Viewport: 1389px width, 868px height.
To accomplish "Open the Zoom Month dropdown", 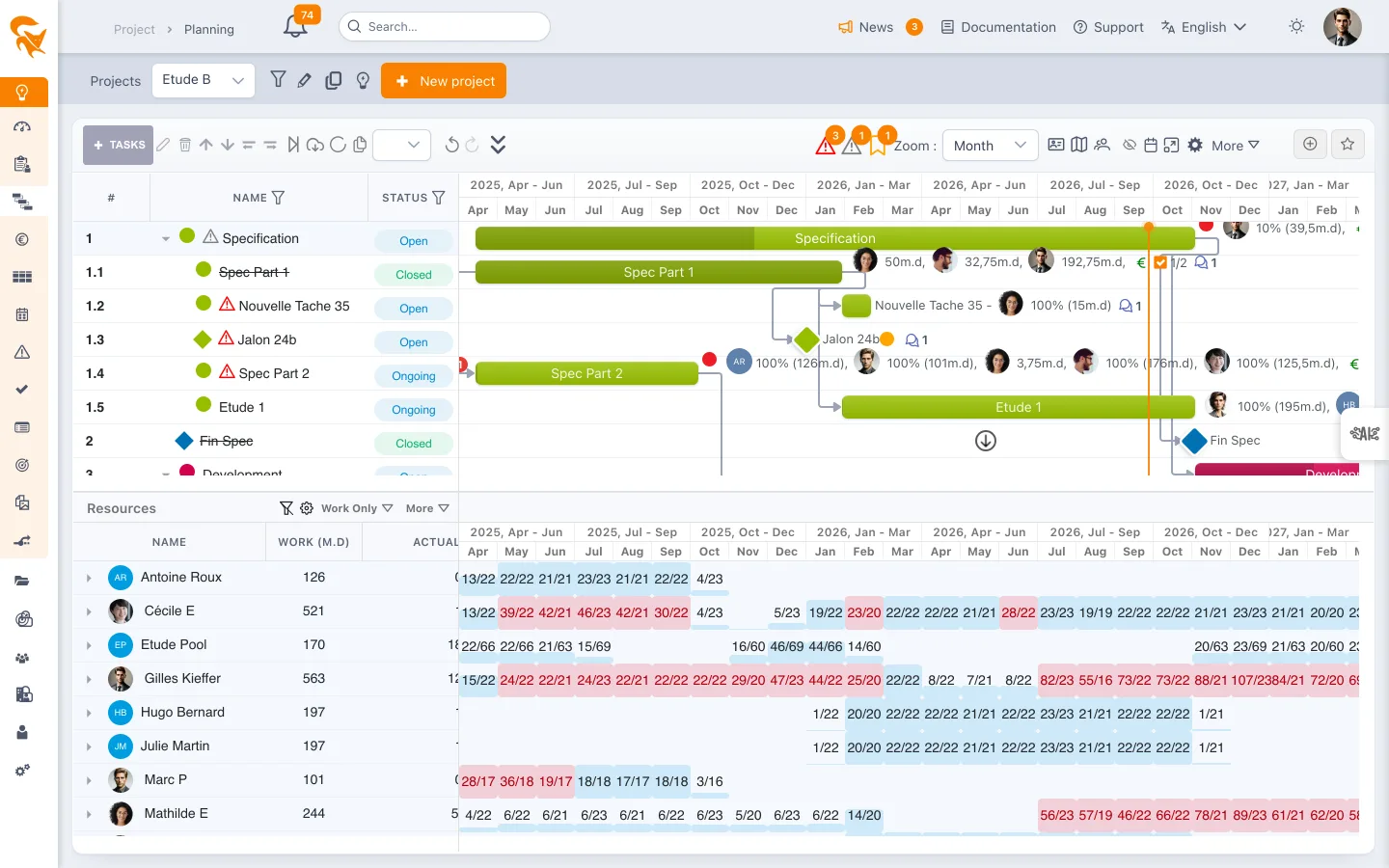I will pos(991,146).
